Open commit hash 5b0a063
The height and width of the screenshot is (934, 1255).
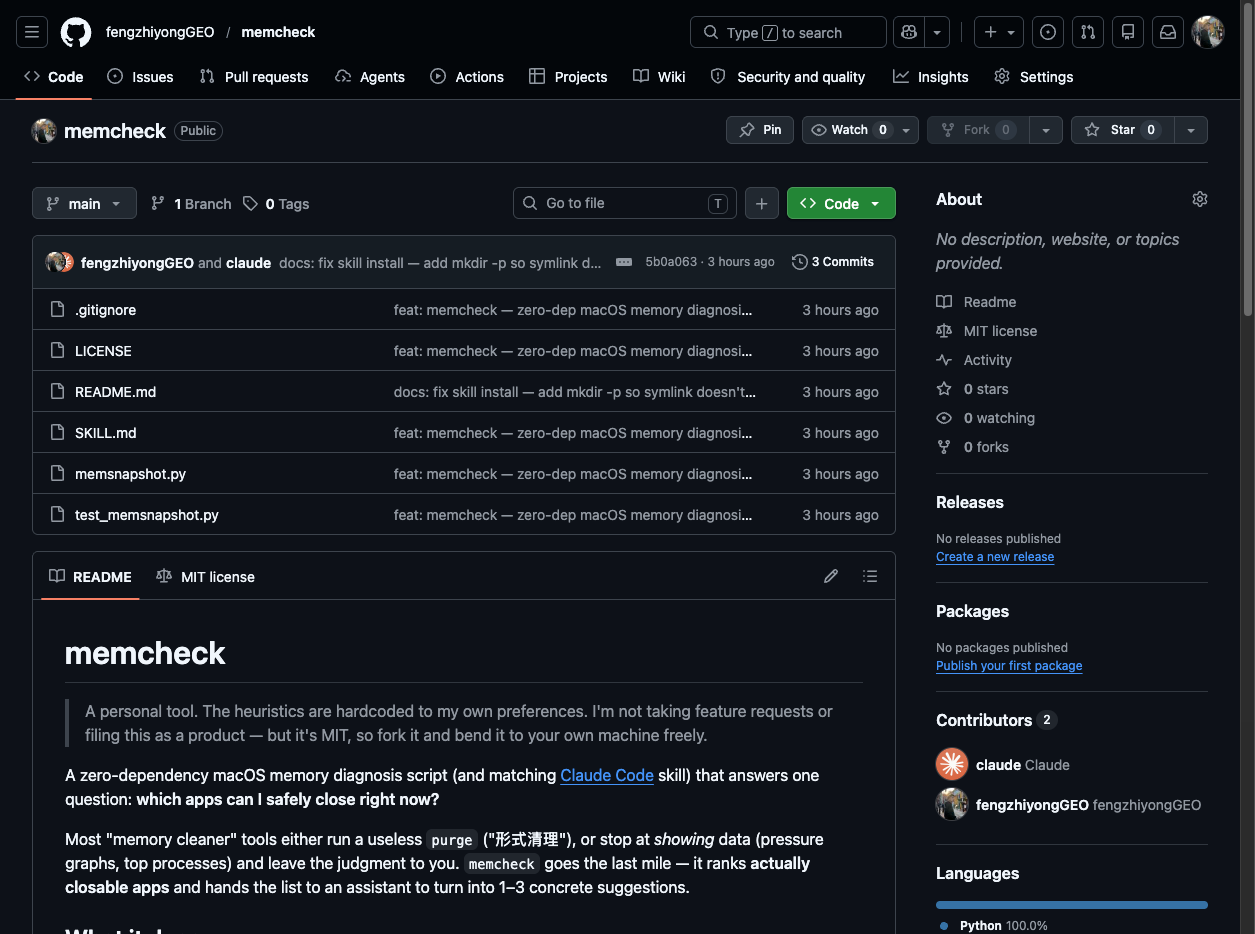pyautogui.click(x=671, y=262)
